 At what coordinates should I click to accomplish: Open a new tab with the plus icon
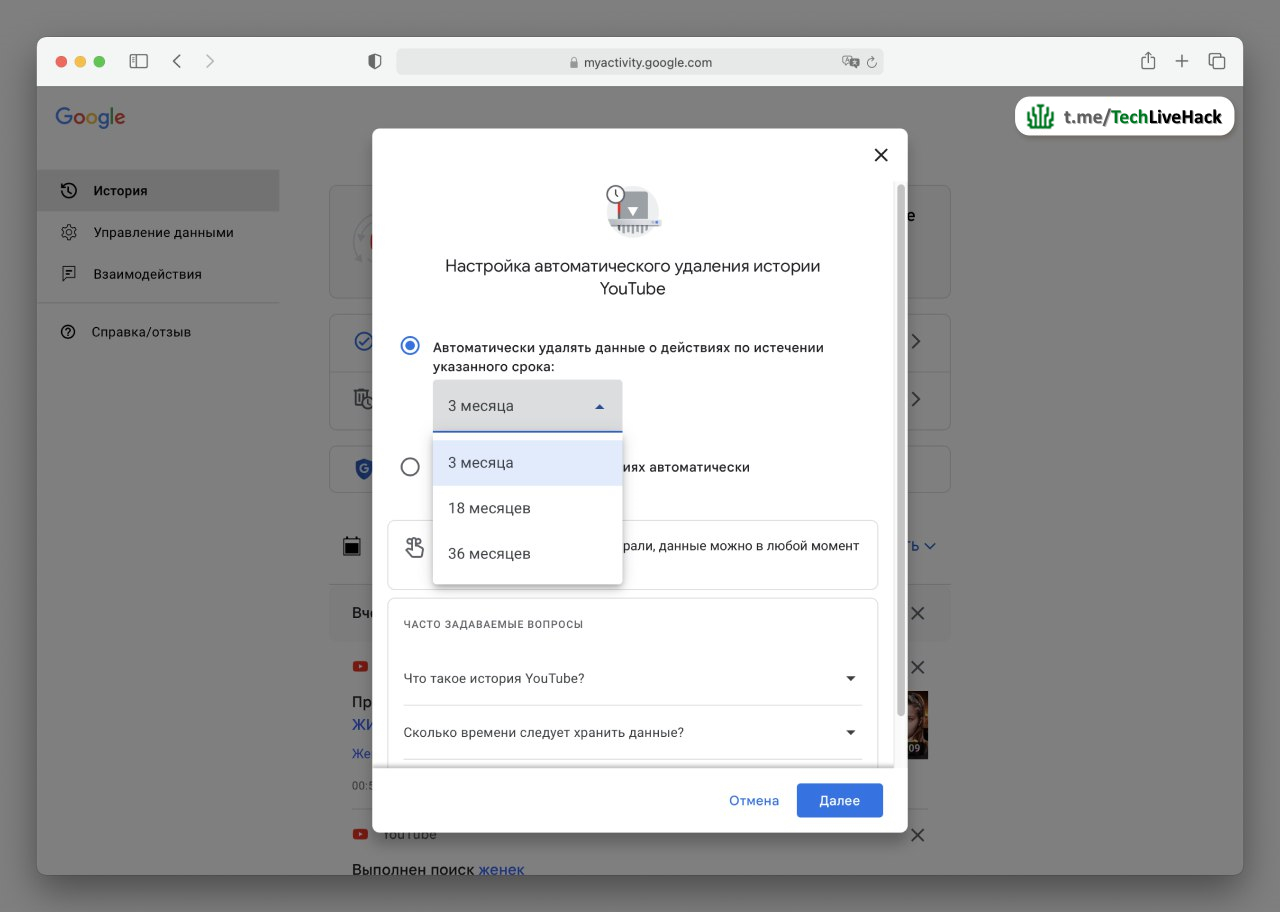[1182, 61]
